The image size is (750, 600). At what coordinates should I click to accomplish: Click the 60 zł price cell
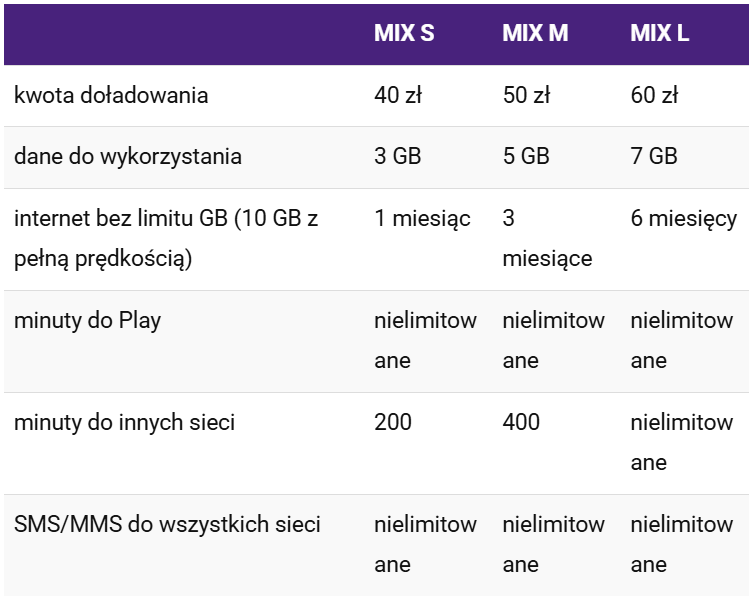tap(654, 96)
